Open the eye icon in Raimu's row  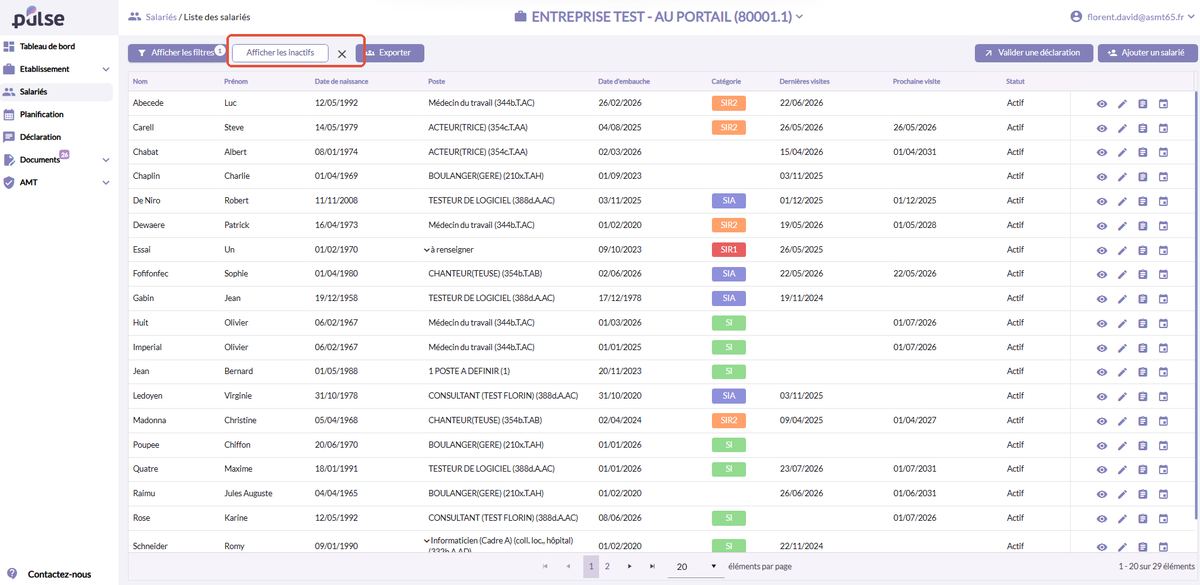pos(1101,494)
